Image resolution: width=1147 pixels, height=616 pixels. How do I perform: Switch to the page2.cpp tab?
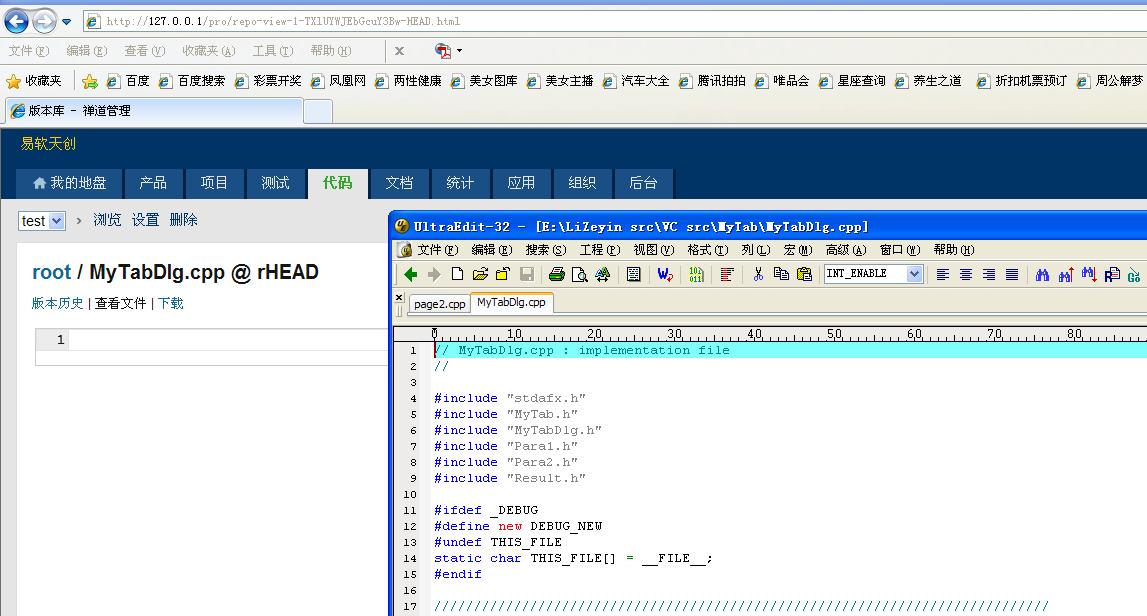coord(440,303)
